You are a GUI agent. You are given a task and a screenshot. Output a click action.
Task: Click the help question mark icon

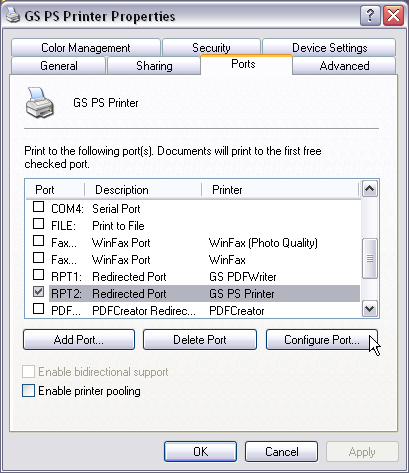(x=370, y=16)
